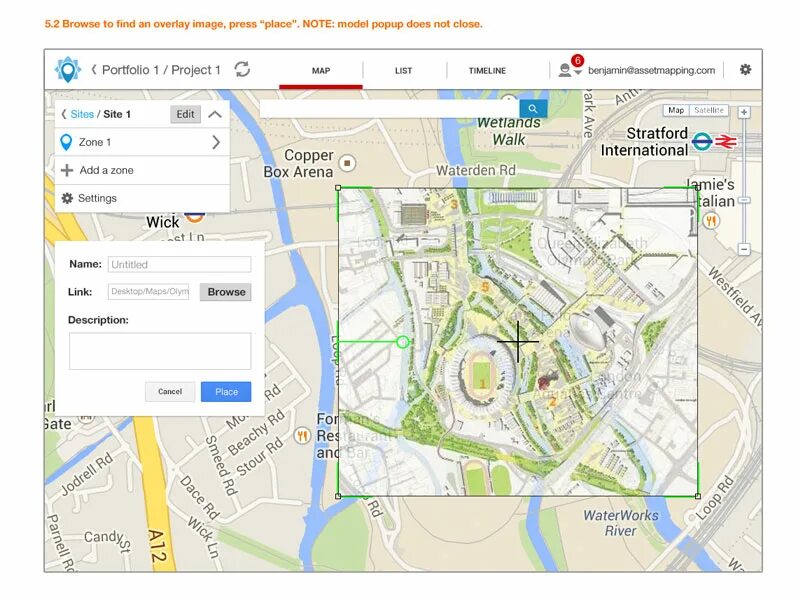
Task: Open the account dropdown arrow
Action: click(x=578, y=73)
